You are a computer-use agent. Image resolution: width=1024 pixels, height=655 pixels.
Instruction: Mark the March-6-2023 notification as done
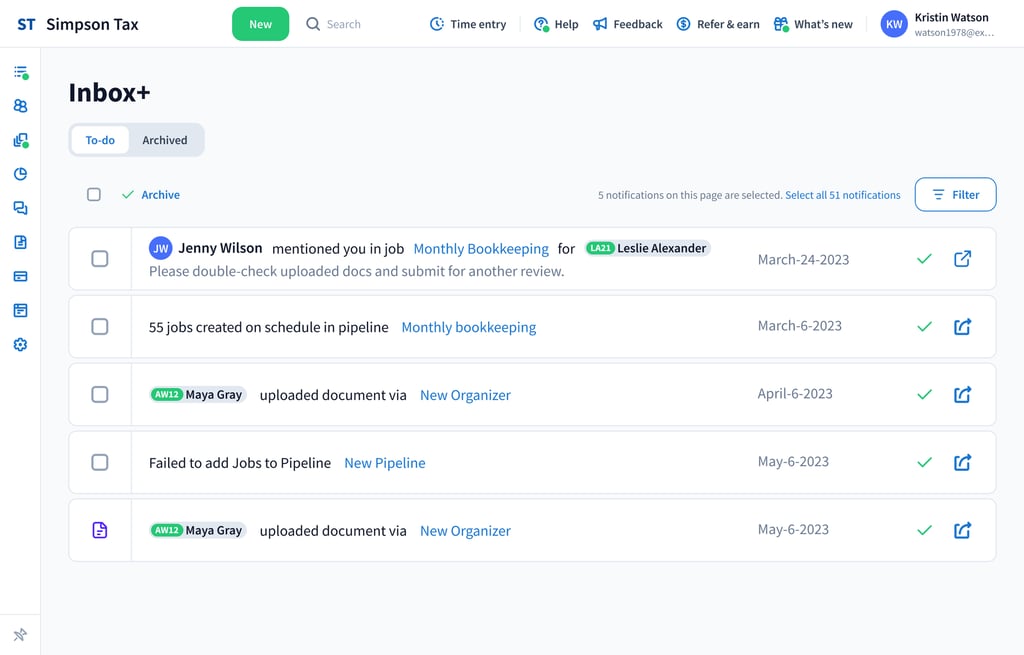924,327
